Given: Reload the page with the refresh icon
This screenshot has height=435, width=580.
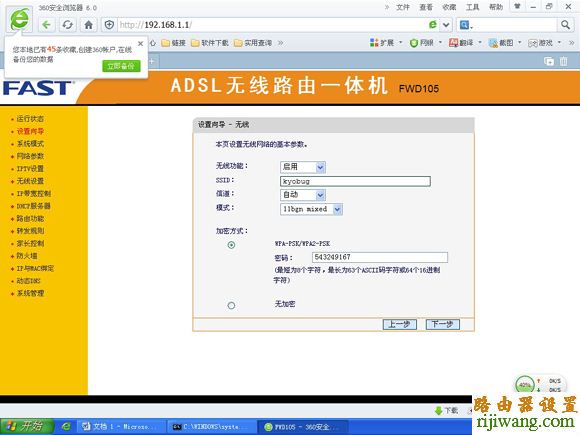Looking at the screenshot, I should click(67, 25).
